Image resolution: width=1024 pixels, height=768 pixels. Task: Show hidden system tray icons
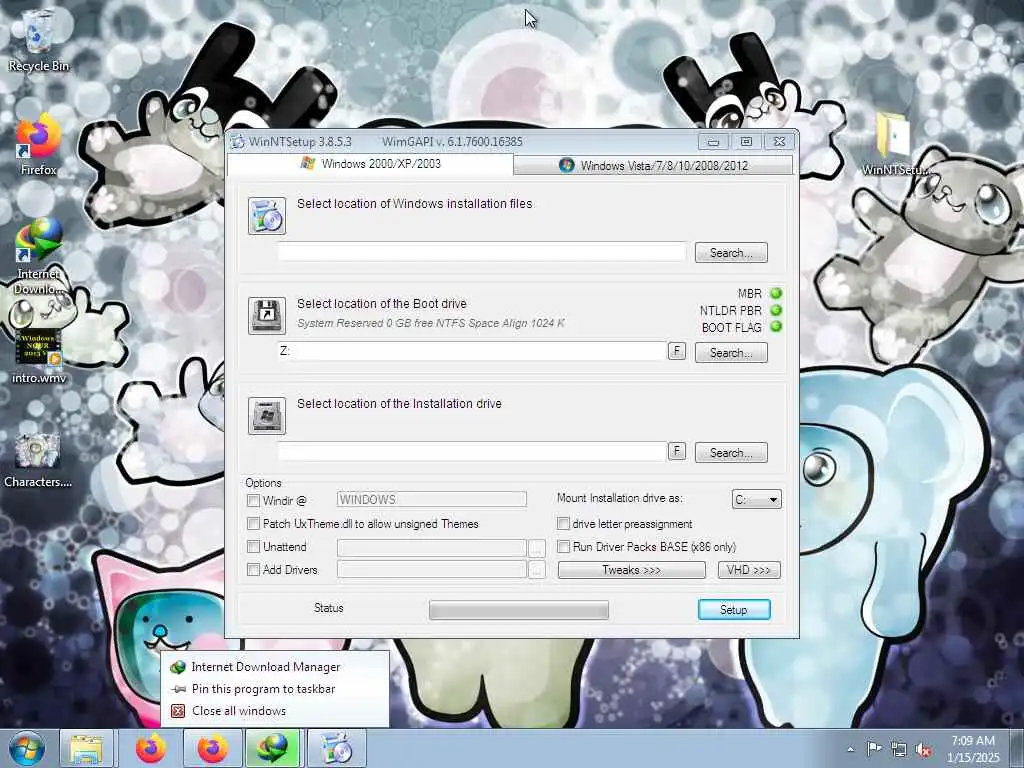click(x=850, y=750)
